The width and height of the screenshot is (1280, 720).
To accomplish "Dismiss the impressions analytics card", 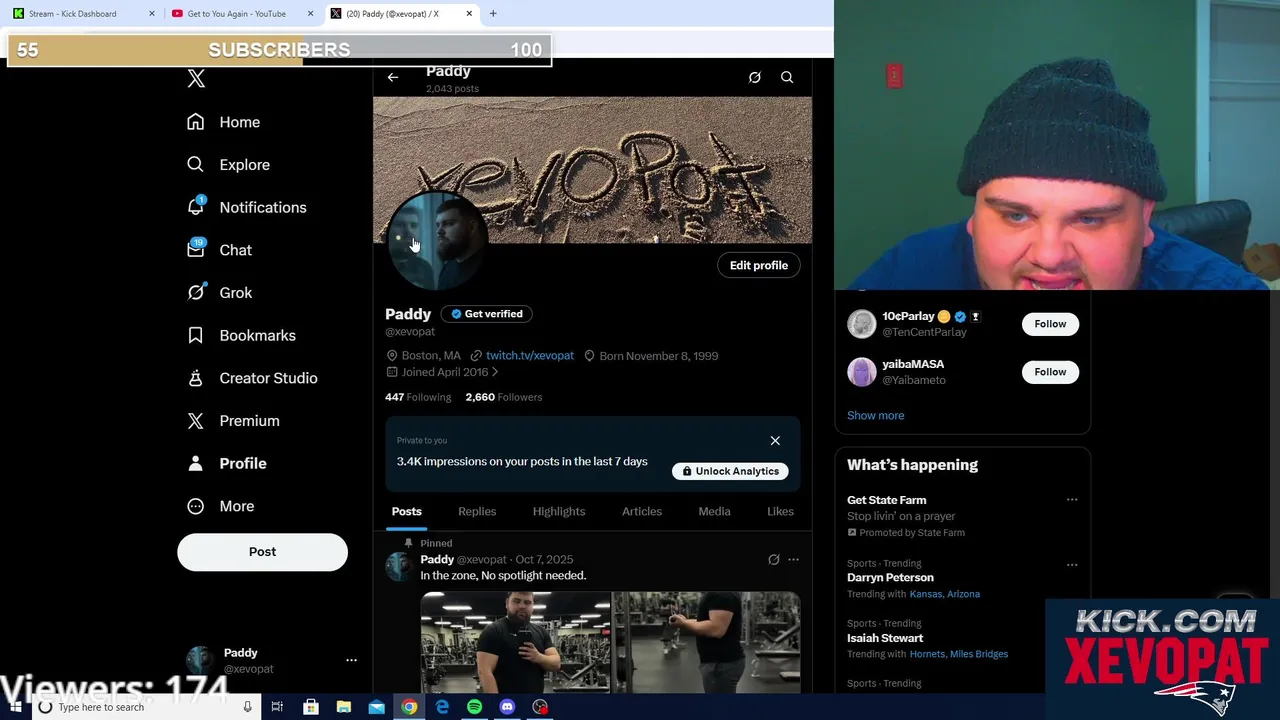I will pos(775,441).
